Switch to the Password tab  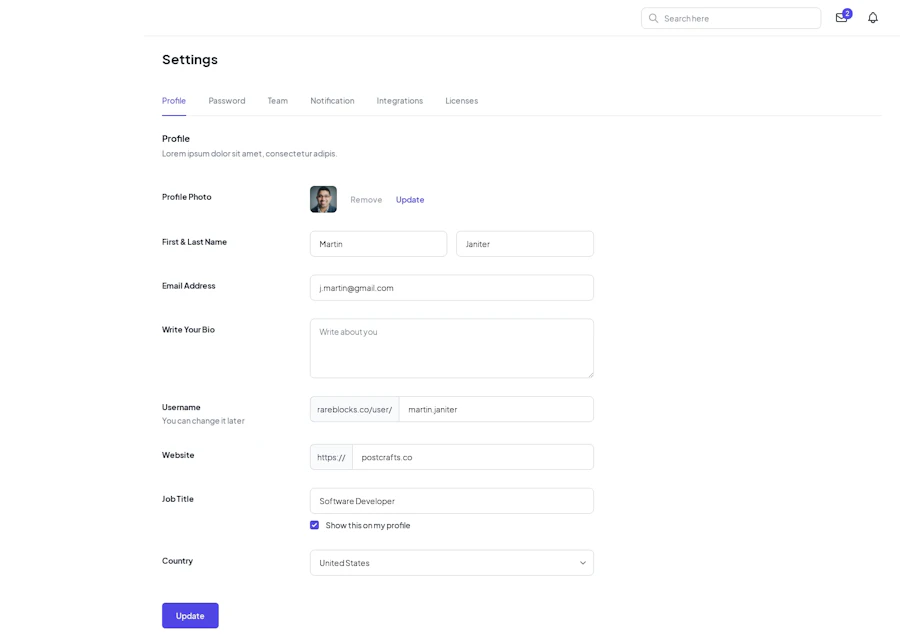pyautogui.click(x=227, y=101)
